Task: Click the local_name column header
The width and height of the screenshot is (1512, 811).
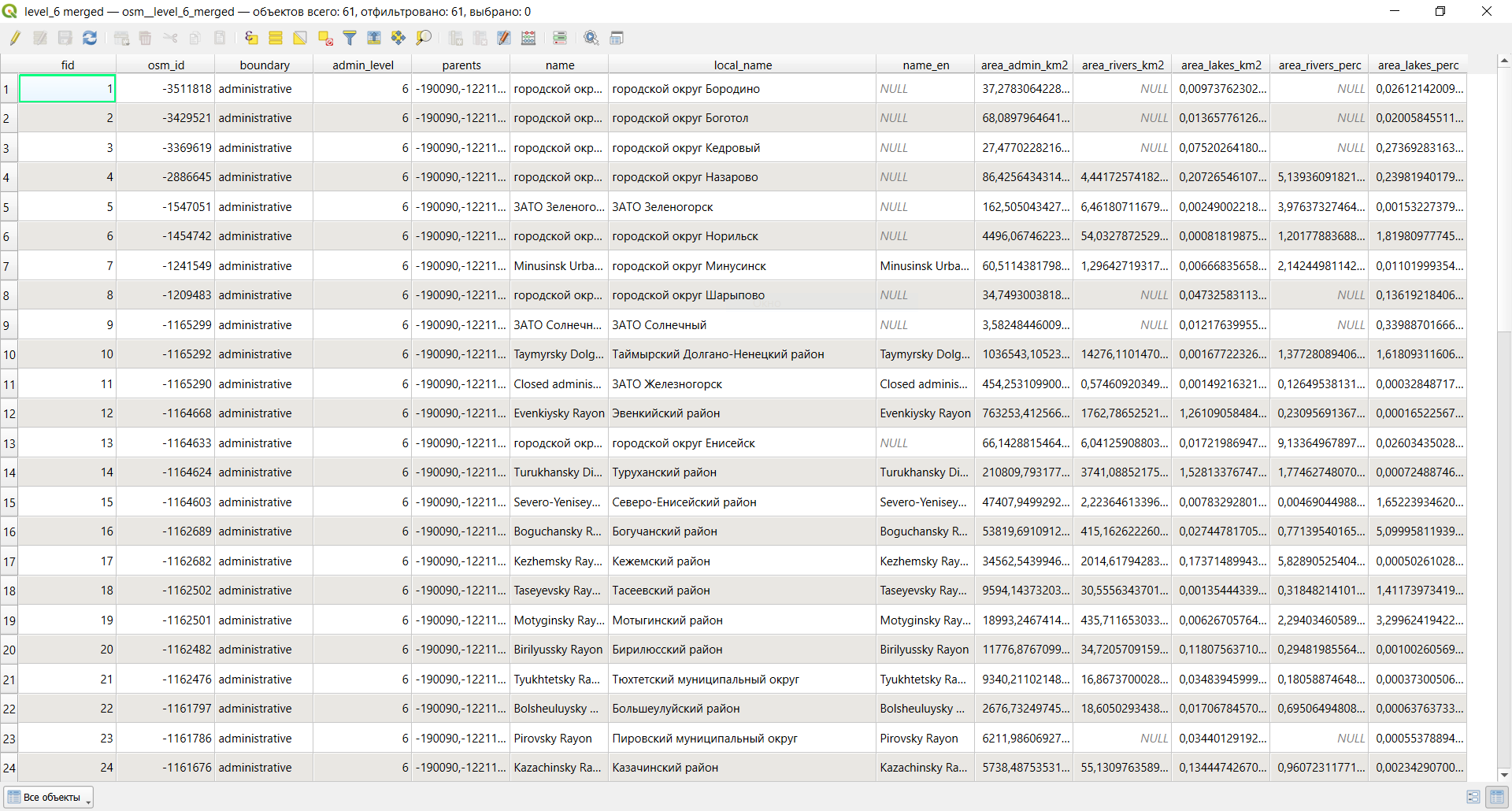Action: (x=743, y=65)
